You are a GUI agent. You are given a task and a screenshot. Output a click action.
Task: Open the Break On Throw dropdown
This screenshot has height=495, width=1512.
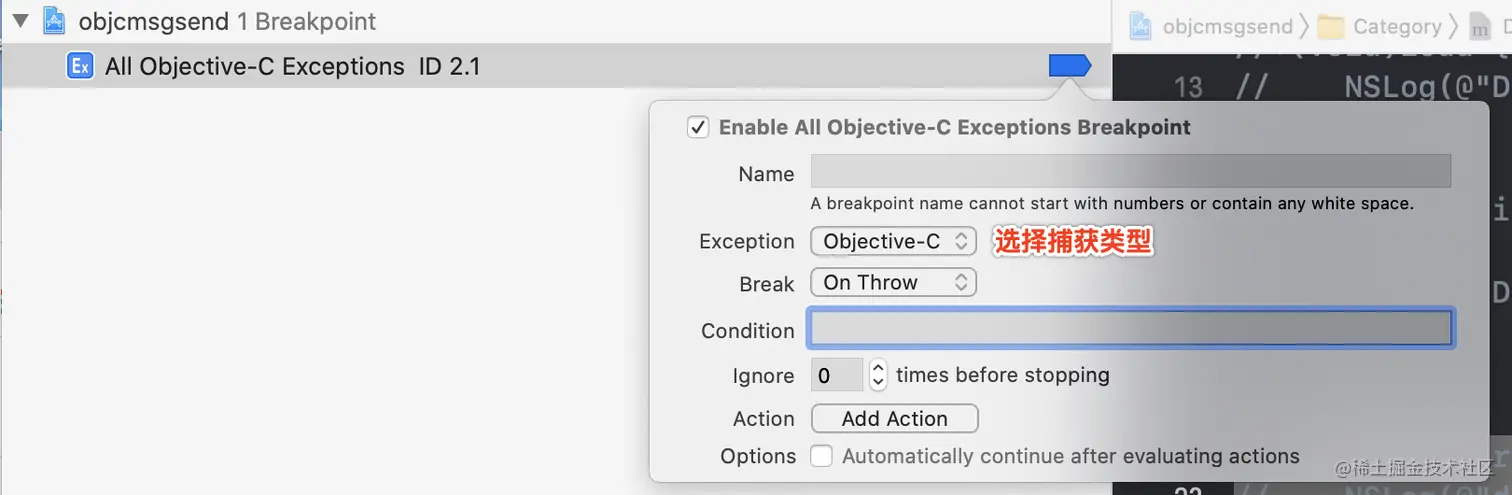pyautogui.click(x=893, y=283)
